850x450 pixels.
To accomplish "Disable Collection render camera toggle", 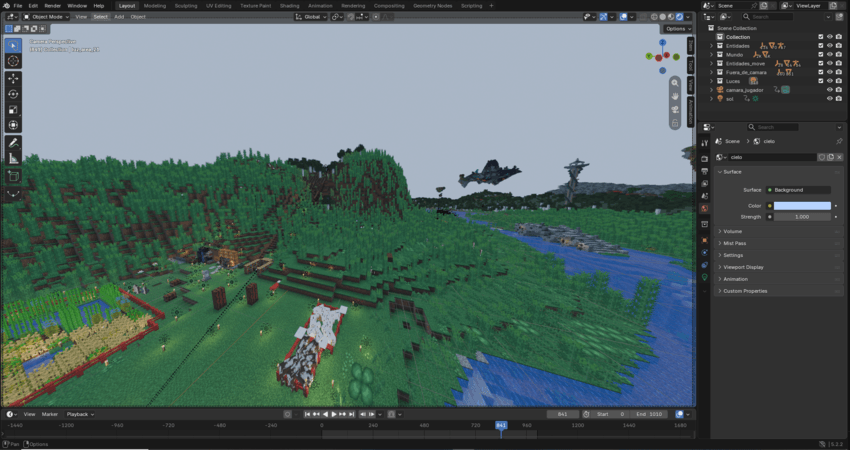I will point(839,37).
